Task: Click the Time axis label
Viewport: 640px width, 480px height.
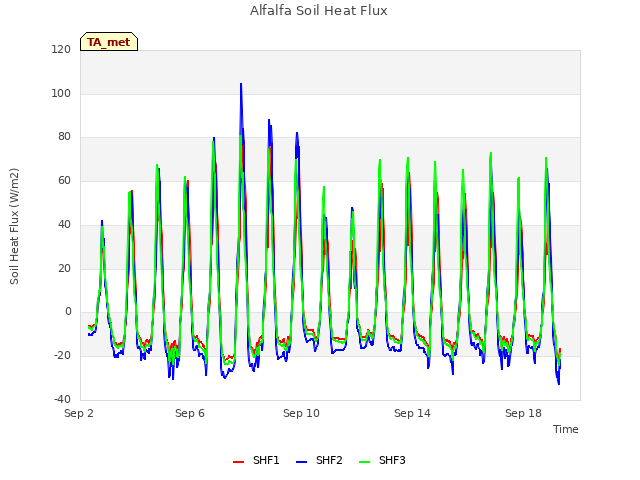Action: (566, 429)
